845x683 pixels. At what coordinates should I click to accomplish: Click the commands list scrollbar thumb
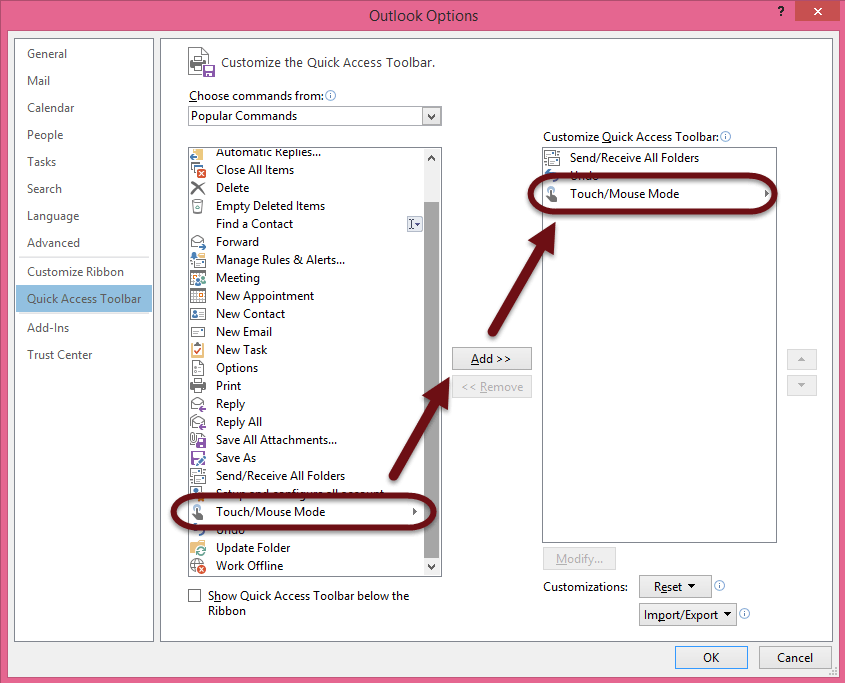431,380
